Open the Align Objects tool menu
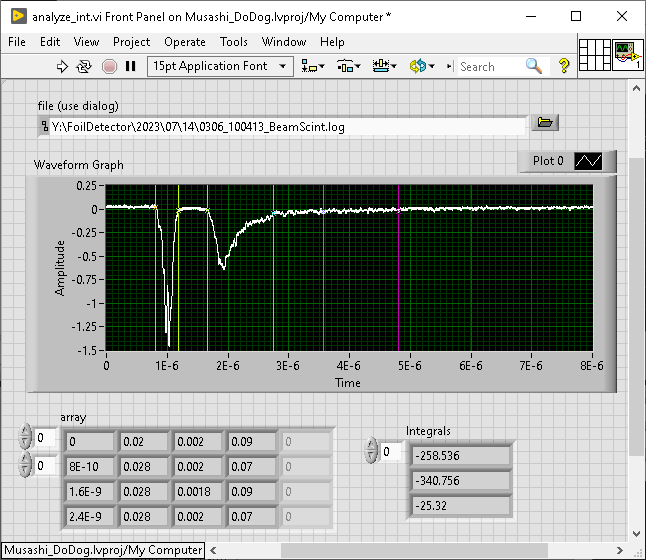Screen dimensions: 646x560 pos(314,66)
